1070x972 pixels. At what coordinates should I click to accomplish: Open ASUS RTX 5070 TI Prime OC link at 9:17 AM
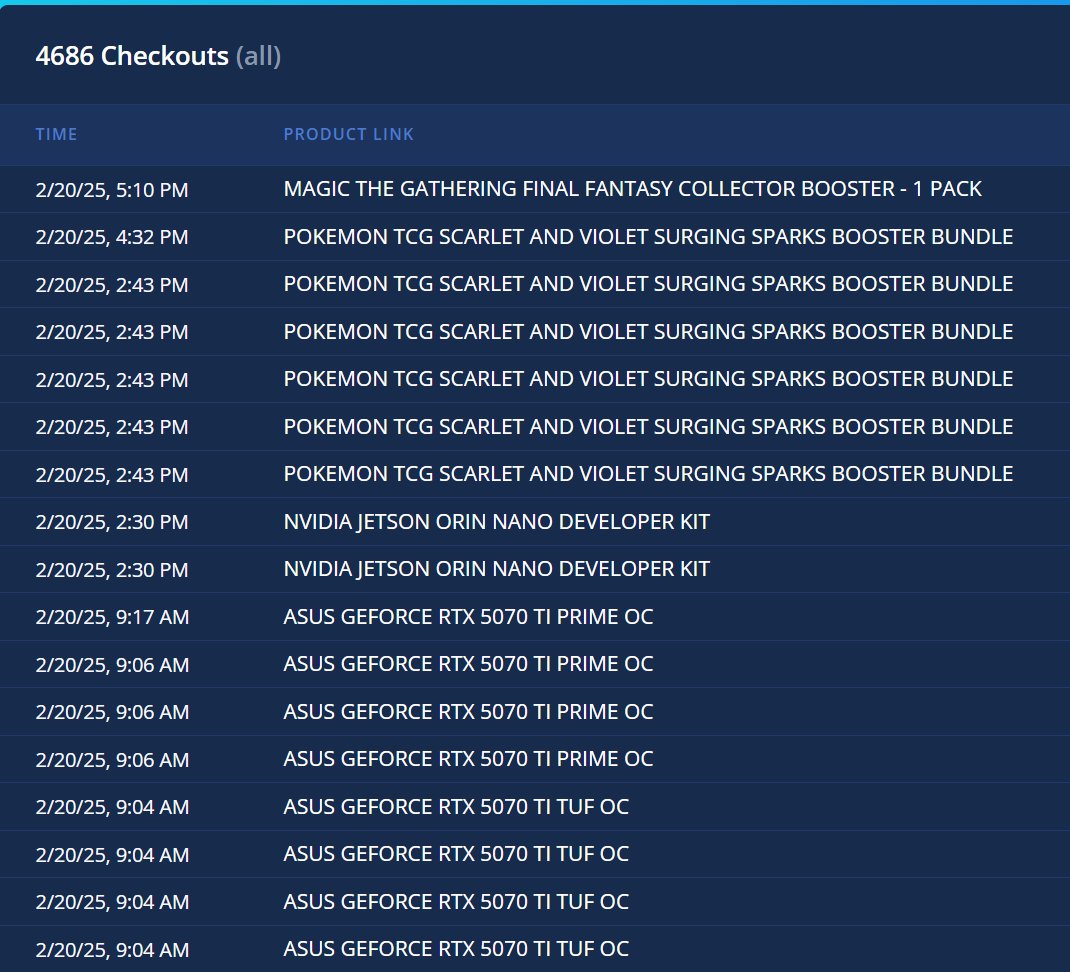point(468,617)
